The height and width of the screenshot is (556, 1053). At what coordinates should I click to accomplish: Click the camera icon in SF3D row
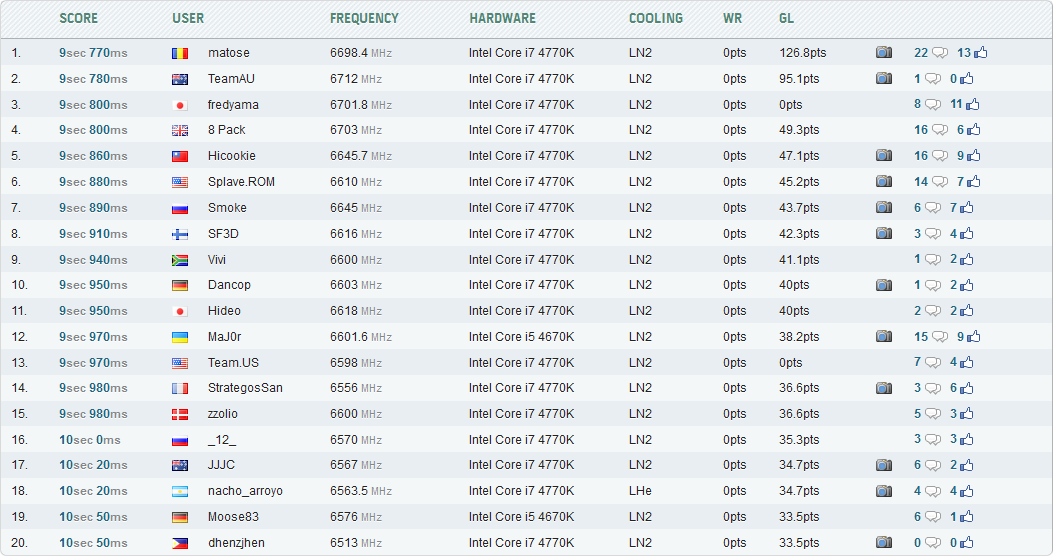click(884, 234)
